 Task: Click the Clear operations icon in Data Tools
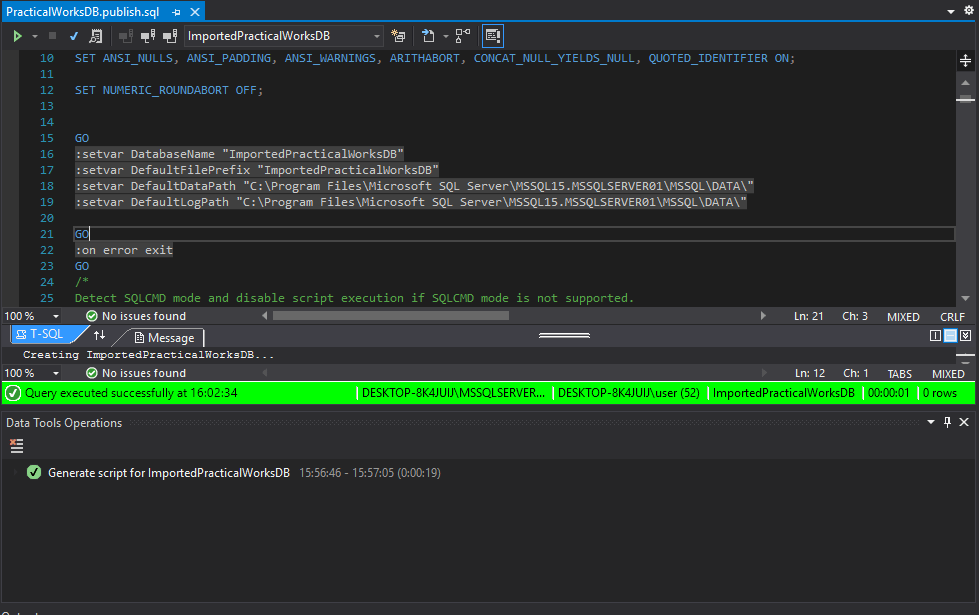coord(16,446)
